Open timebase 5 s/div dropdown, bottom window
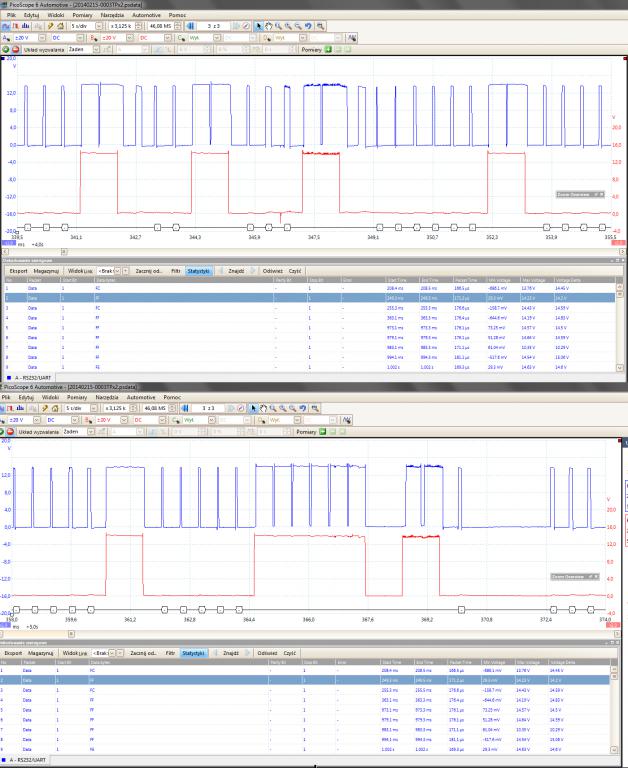The image size is (628, 768). coord(94,408)
